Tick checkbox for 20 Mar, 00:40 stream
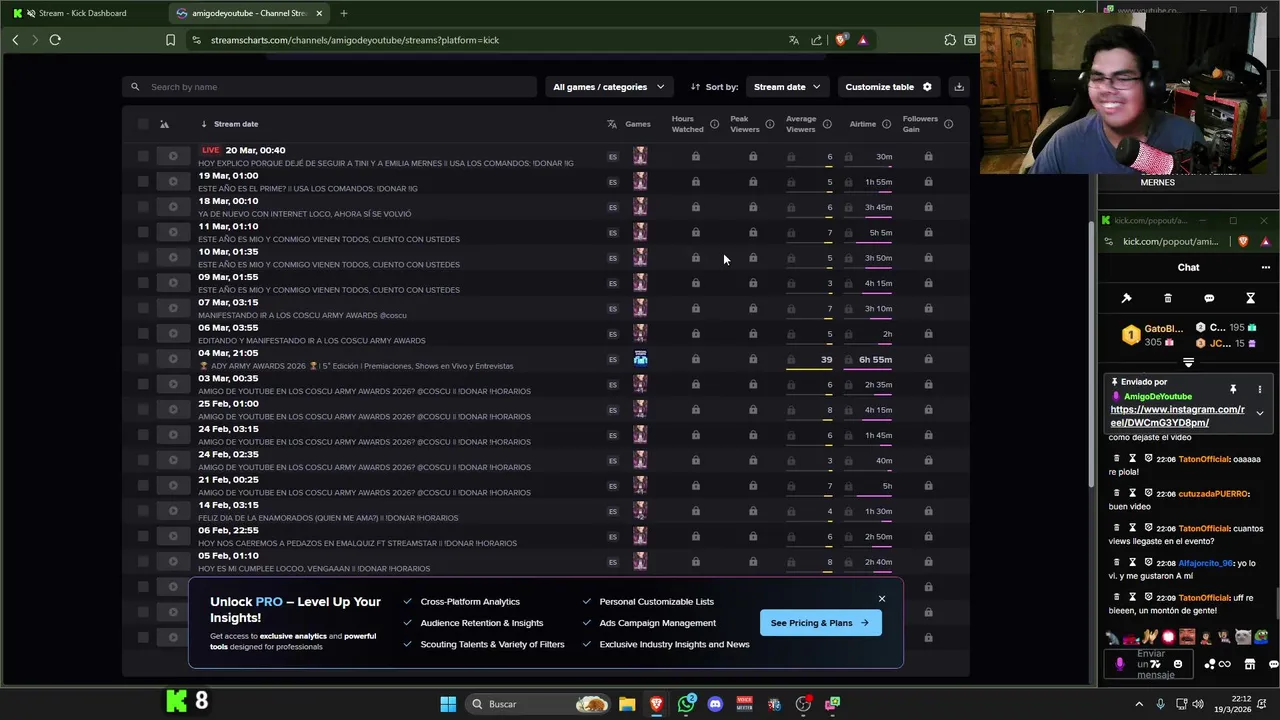This screenshot has width=1280, height=720. 143,156
